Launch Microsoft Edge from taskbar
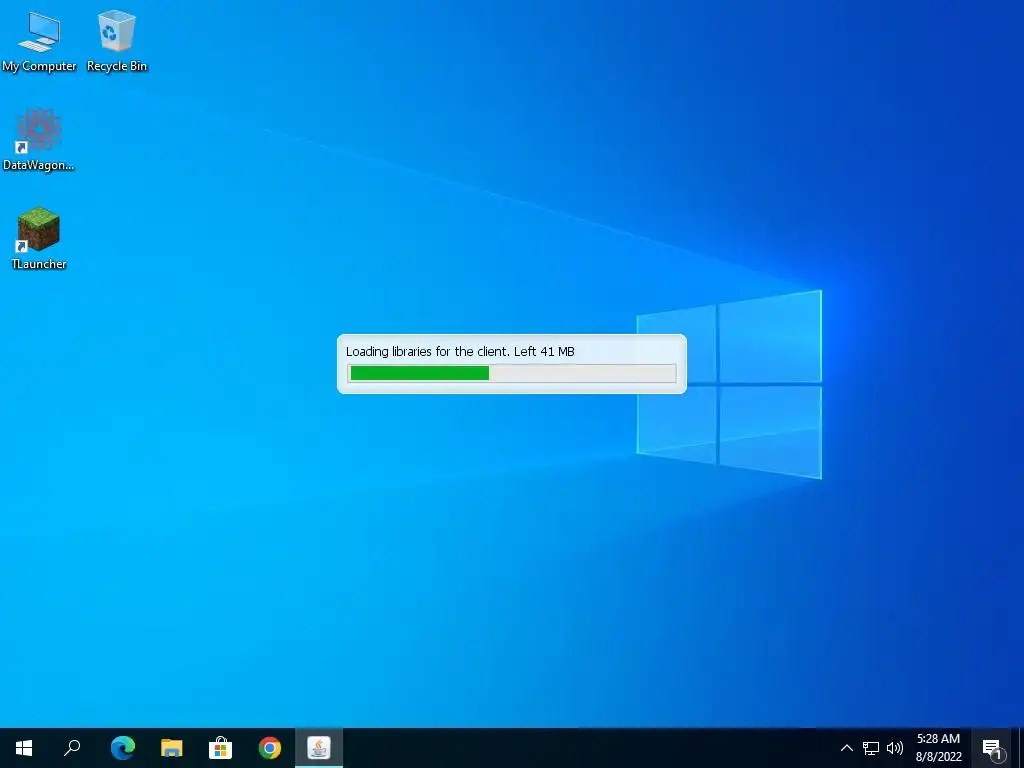1024x768 pixels. (122, 748)
